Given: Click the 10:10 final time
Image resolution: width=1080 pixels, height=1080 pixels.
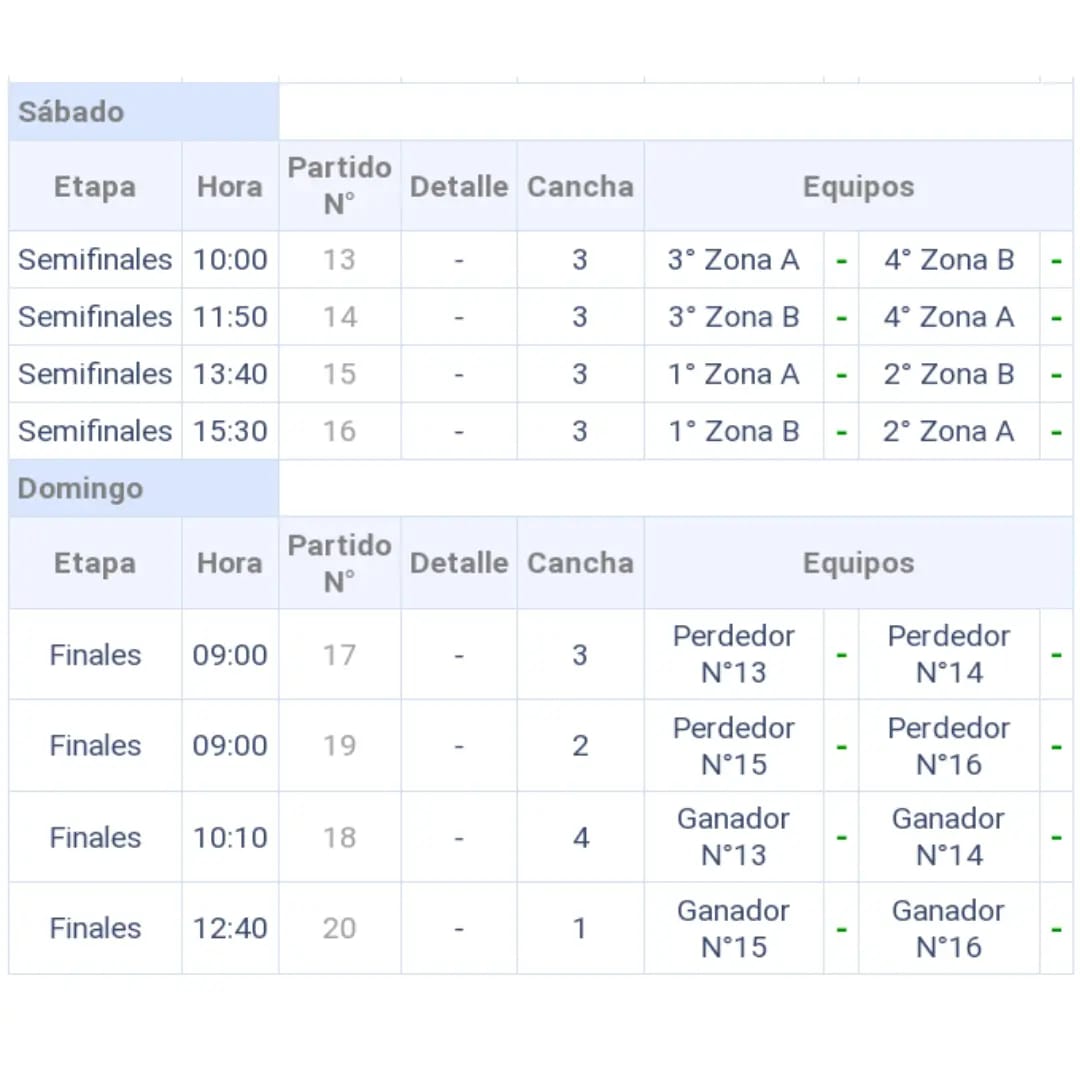Looking at the screenshot, I should [x=230, y=837].
